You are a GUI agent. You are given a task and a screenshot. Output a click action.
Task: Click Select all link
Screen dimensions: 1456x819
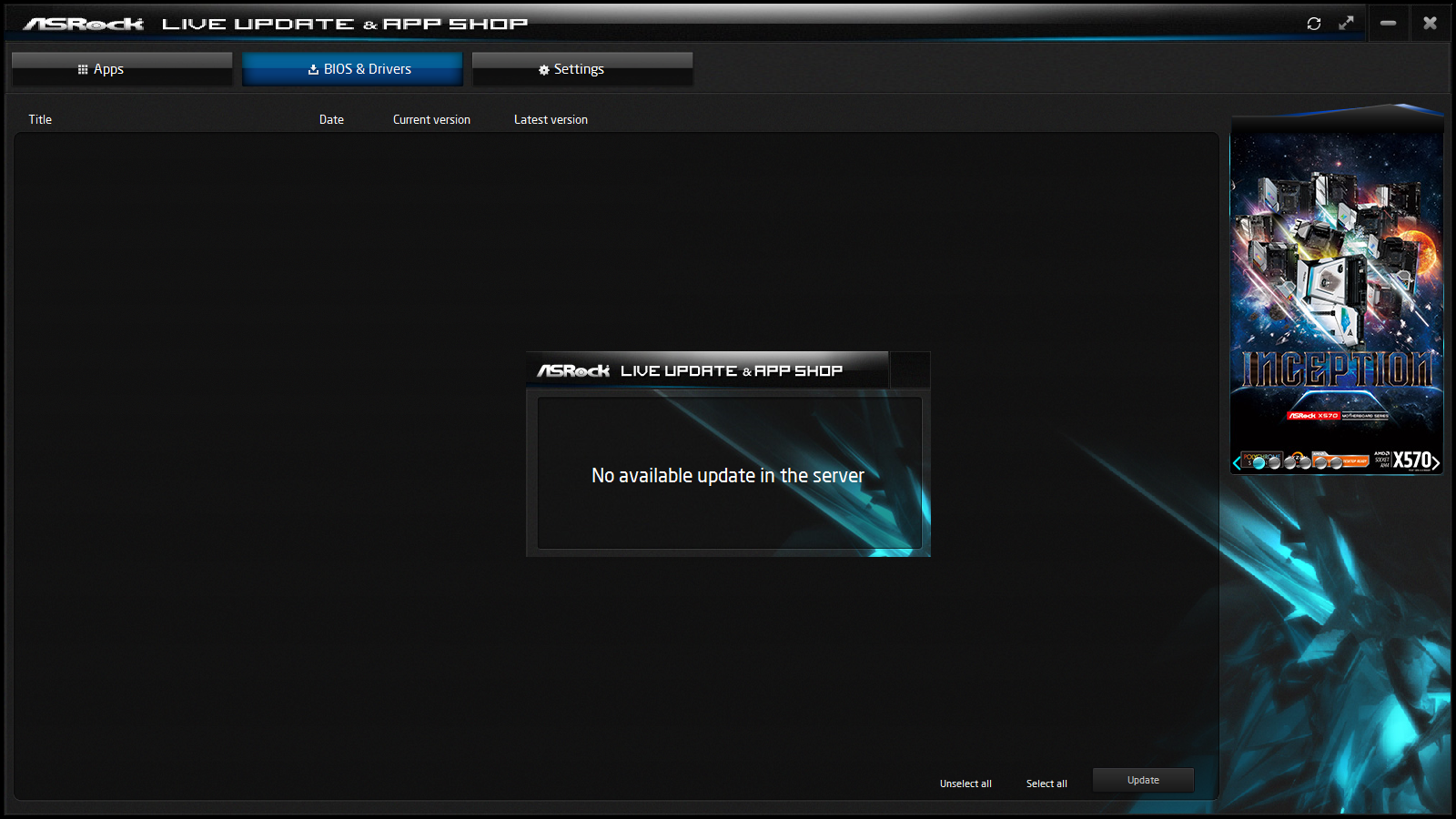(1046, 784)
